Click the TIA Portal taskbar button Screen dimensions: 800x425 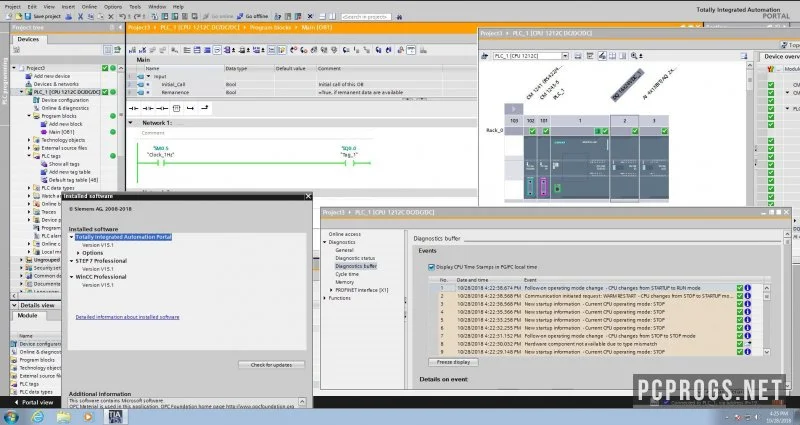(x=115, y=416)
